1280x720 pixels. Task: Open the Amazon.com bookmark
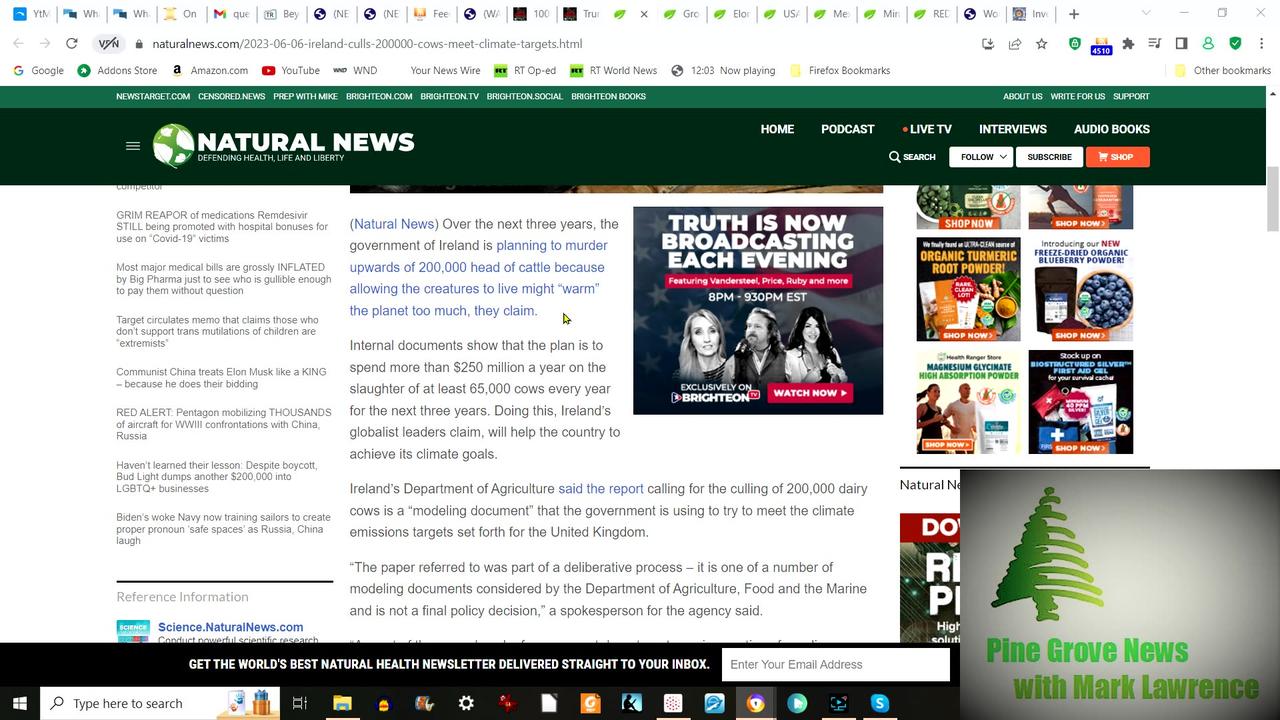pos(209,70)
